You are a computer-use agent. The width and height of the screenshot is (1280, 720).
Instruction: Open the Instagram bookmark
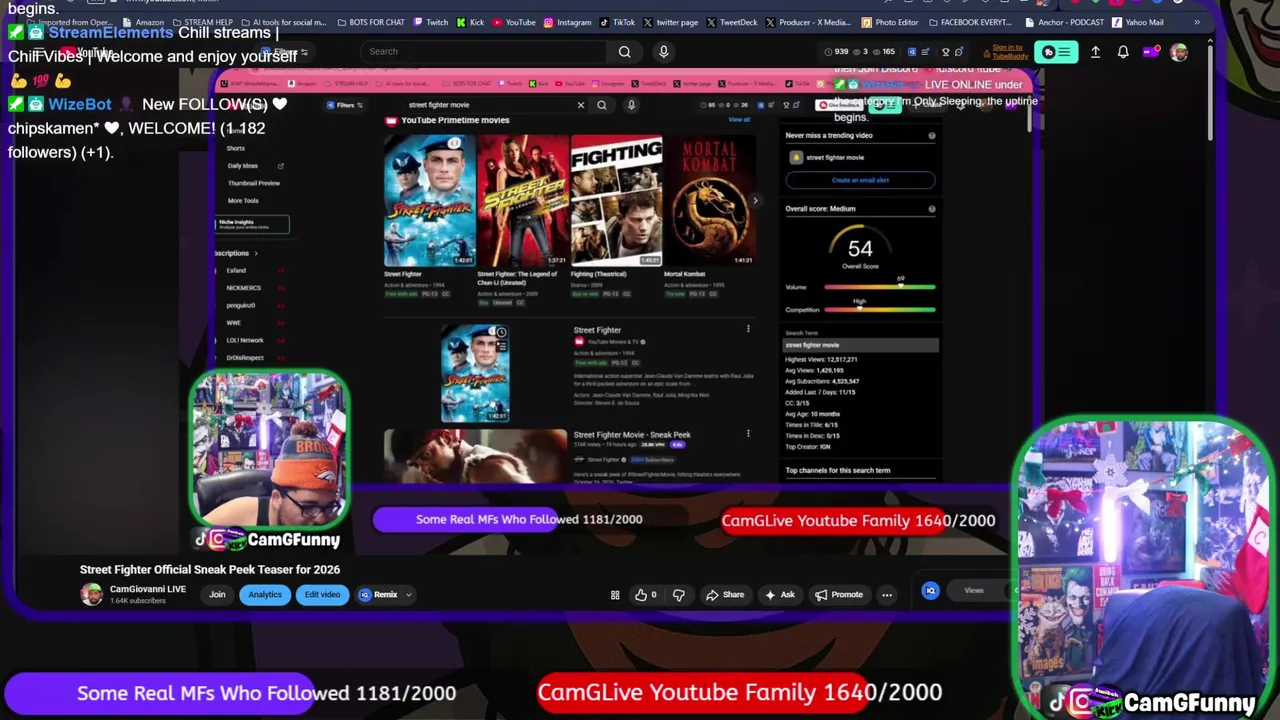567,22
